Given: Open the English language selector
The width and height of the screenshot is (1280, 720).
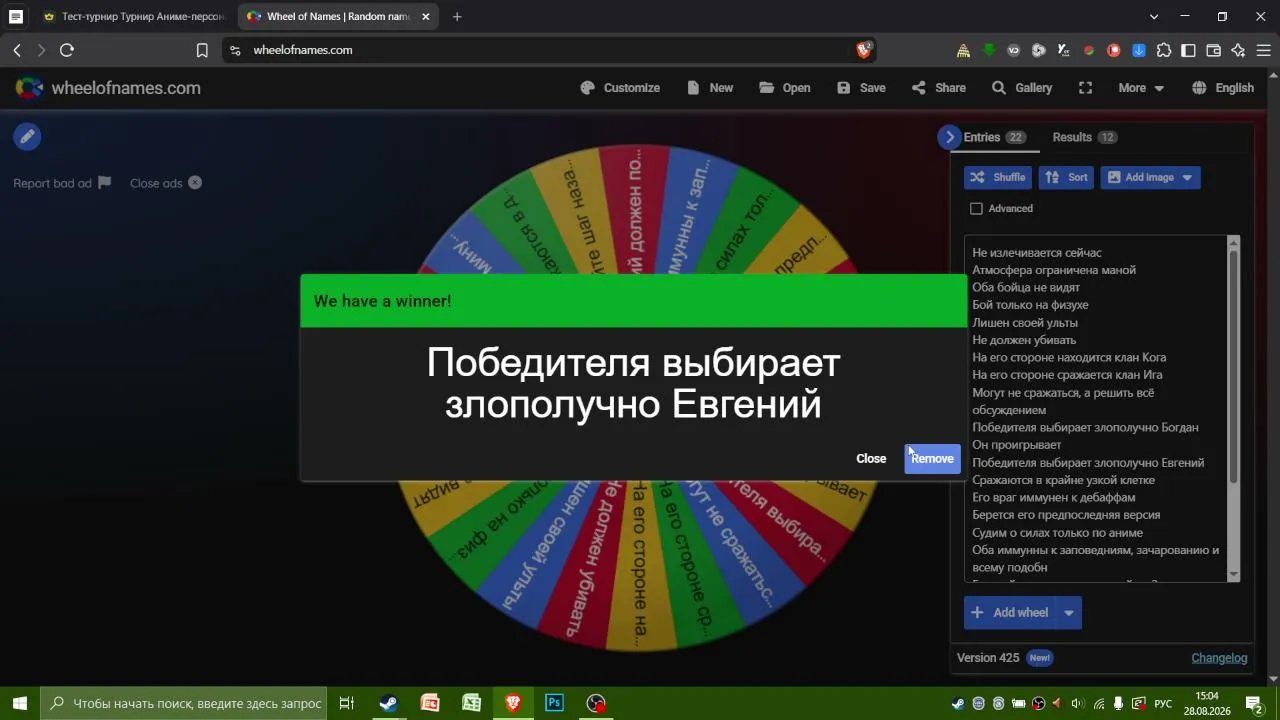Looking at the screenshot, I should [1223, 88].
